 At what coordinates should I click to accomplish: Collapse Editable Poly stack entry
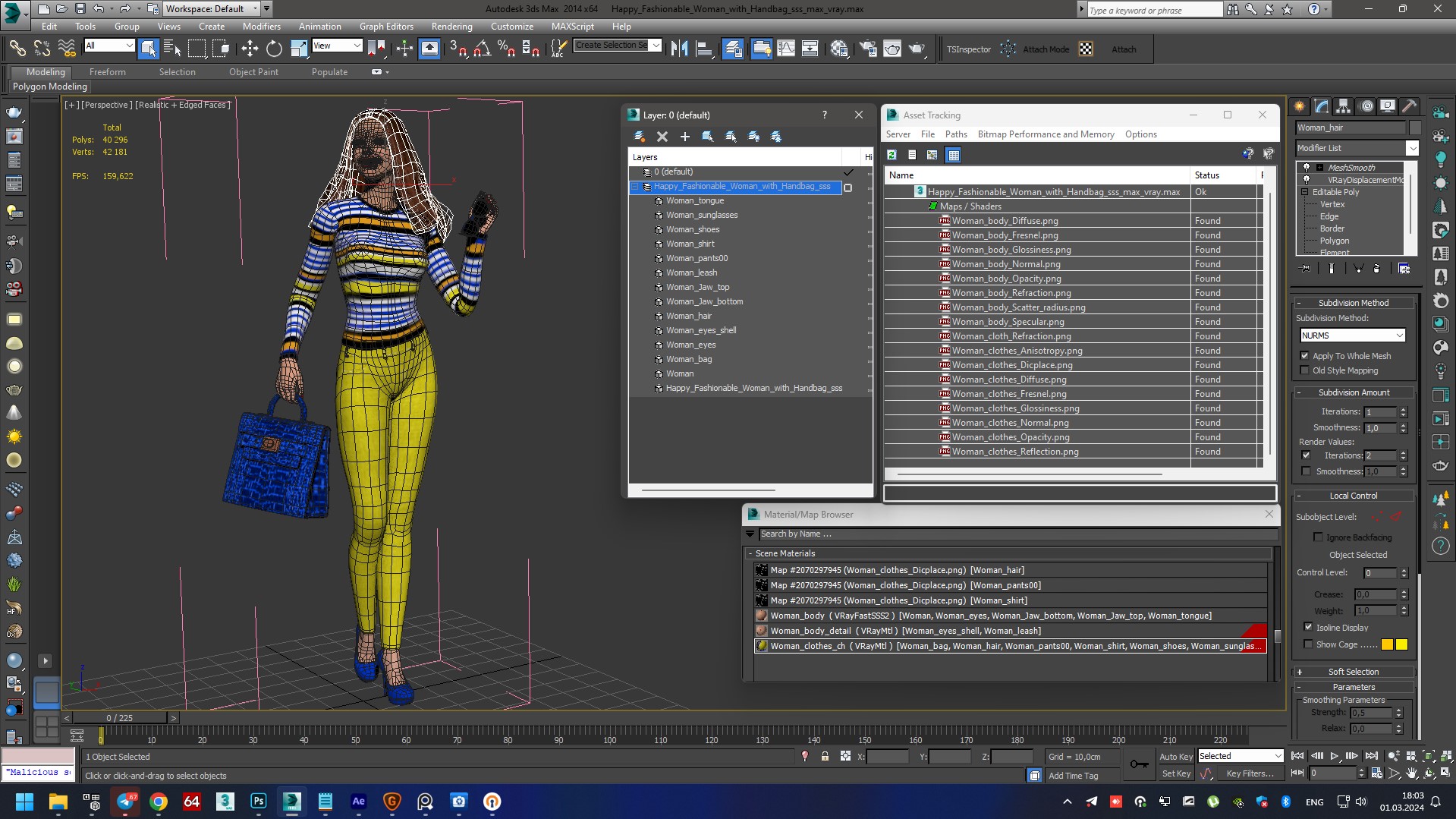[x=1305, y=192]
